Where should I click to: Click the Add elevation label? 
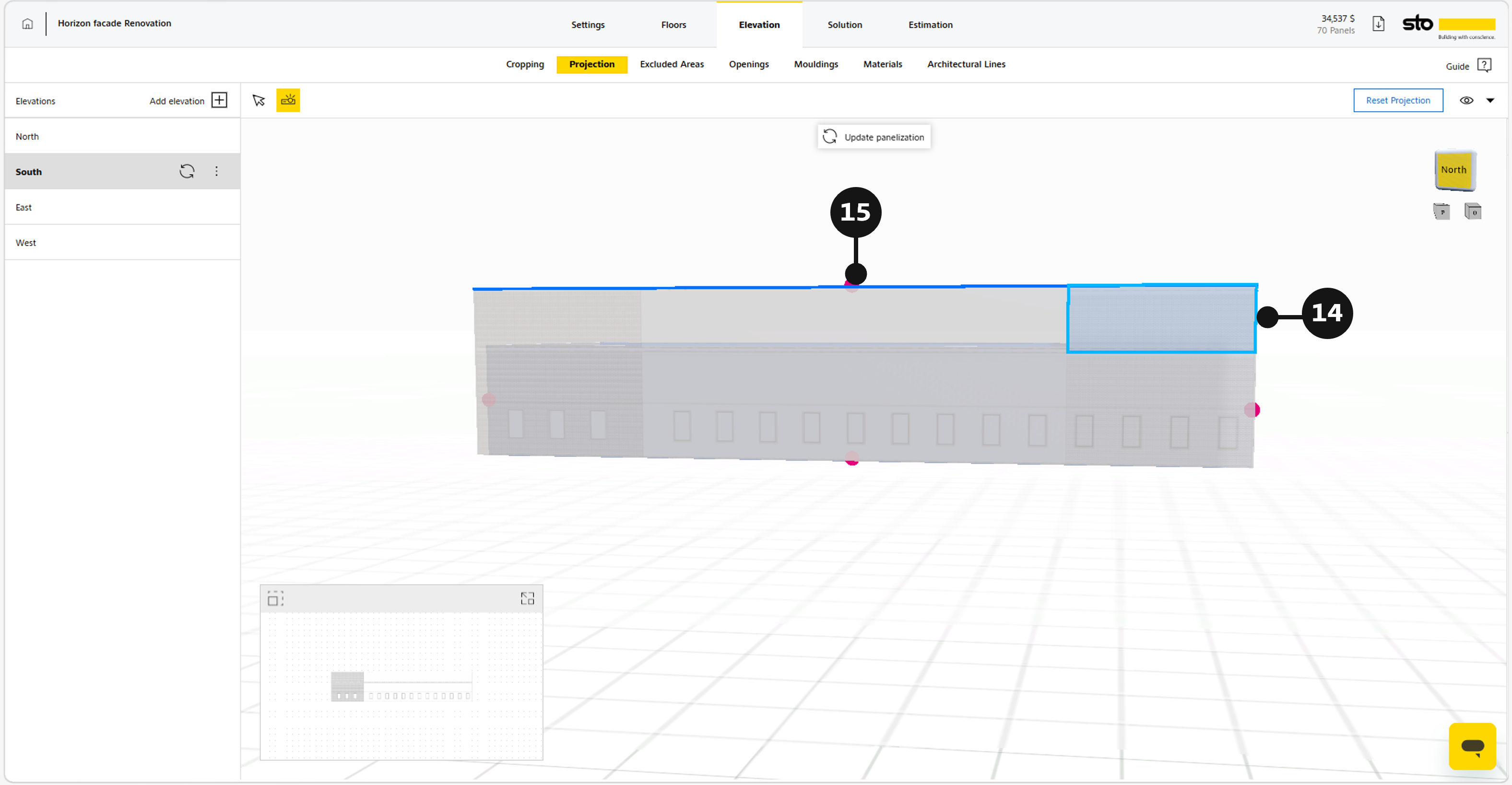coord(177,101)
